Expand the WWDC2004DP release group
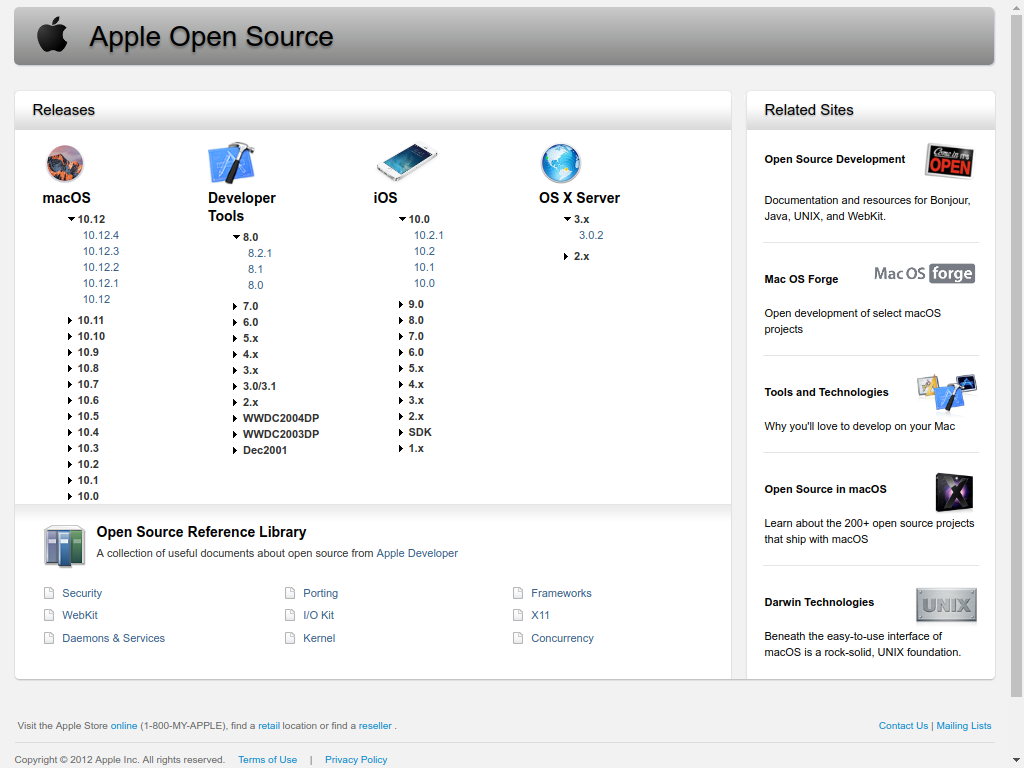This screenshot has height=768, width=1024. (x=235, y=418)
